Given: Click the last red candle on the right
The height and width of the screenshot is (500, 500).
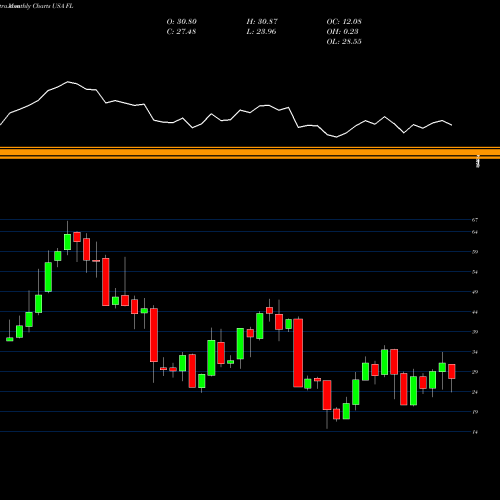Looking at the screenshot, I should [x=452, y=371].
